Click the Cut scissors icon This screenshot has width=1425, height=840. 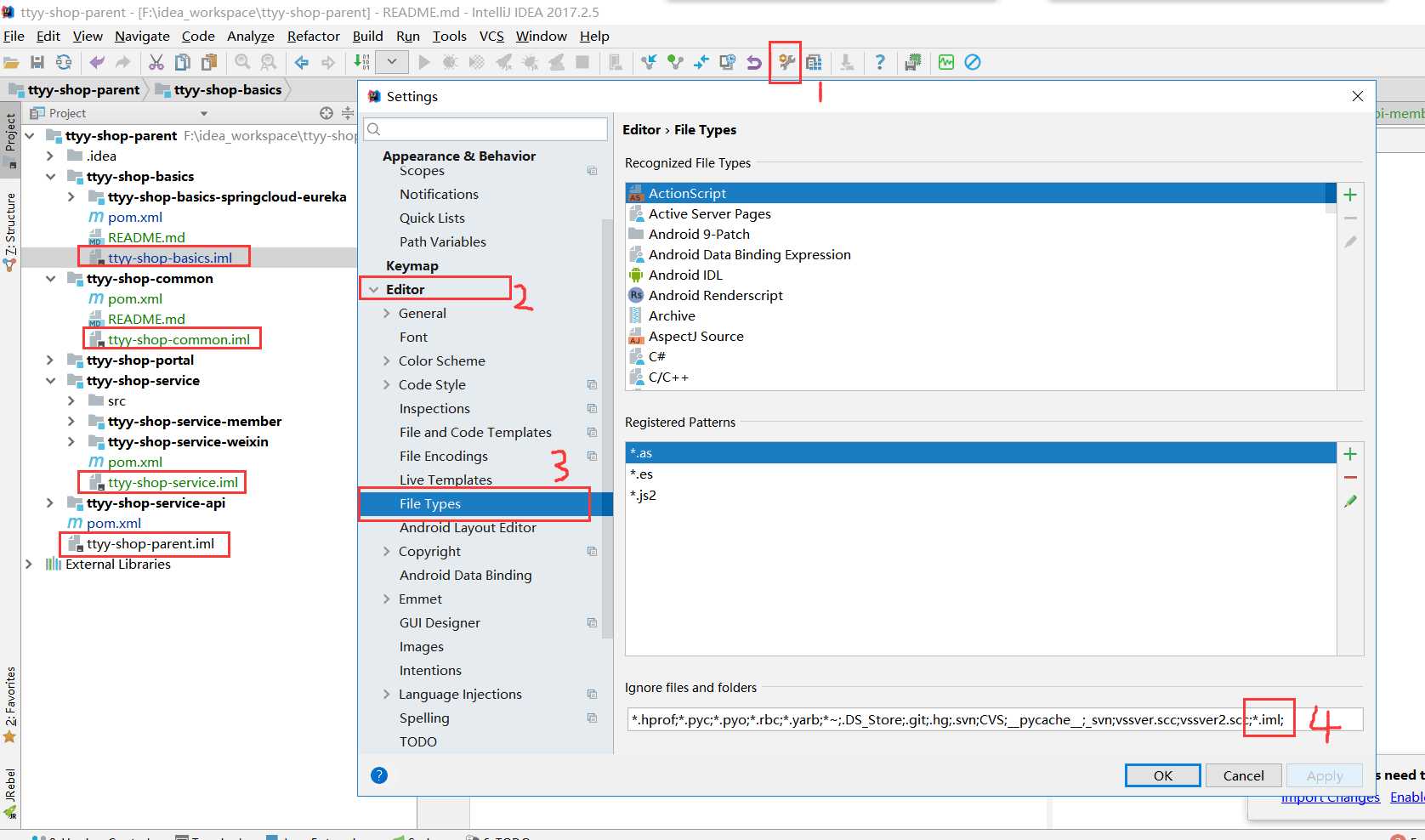pyautogui.click(x=156, y=62)
